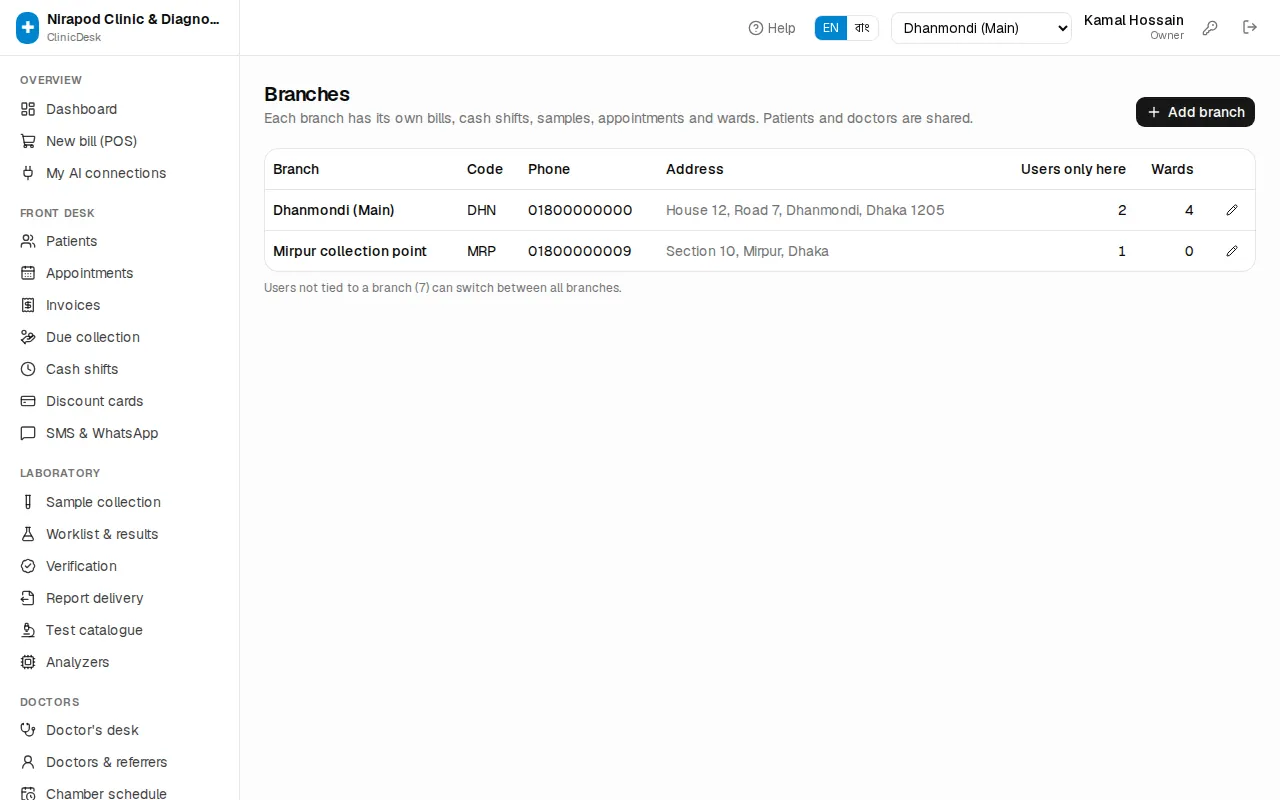1280x800 pixels.
Task: Open Appointments calendar icon
Action: click(28, 273)
